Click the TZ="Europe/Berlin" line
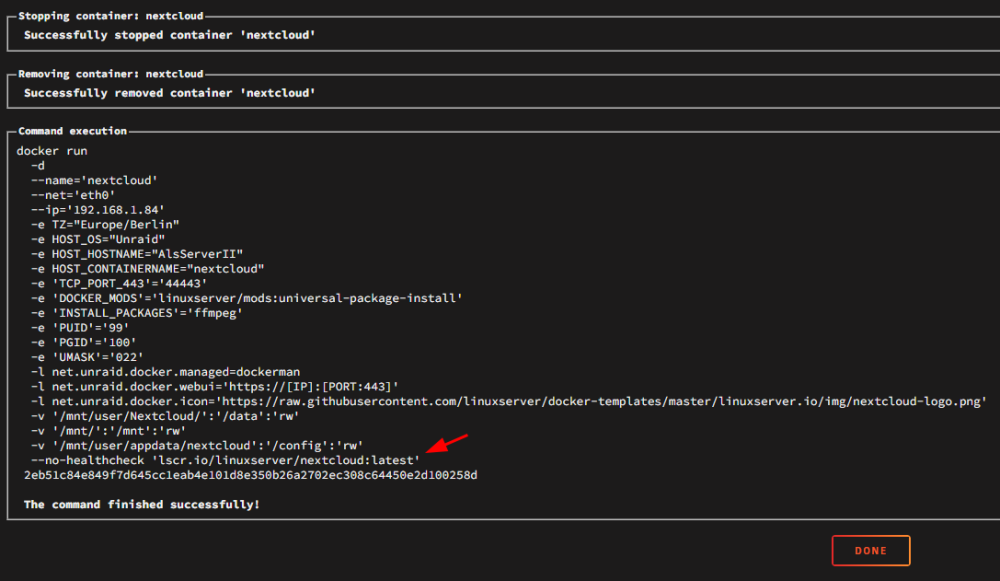The image size is (1000, 581). [x=105, y=224]
